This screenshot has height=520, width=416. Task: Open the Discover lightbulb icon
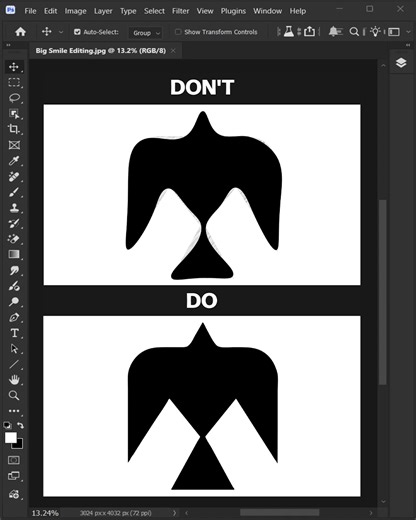tap(376, 32)
